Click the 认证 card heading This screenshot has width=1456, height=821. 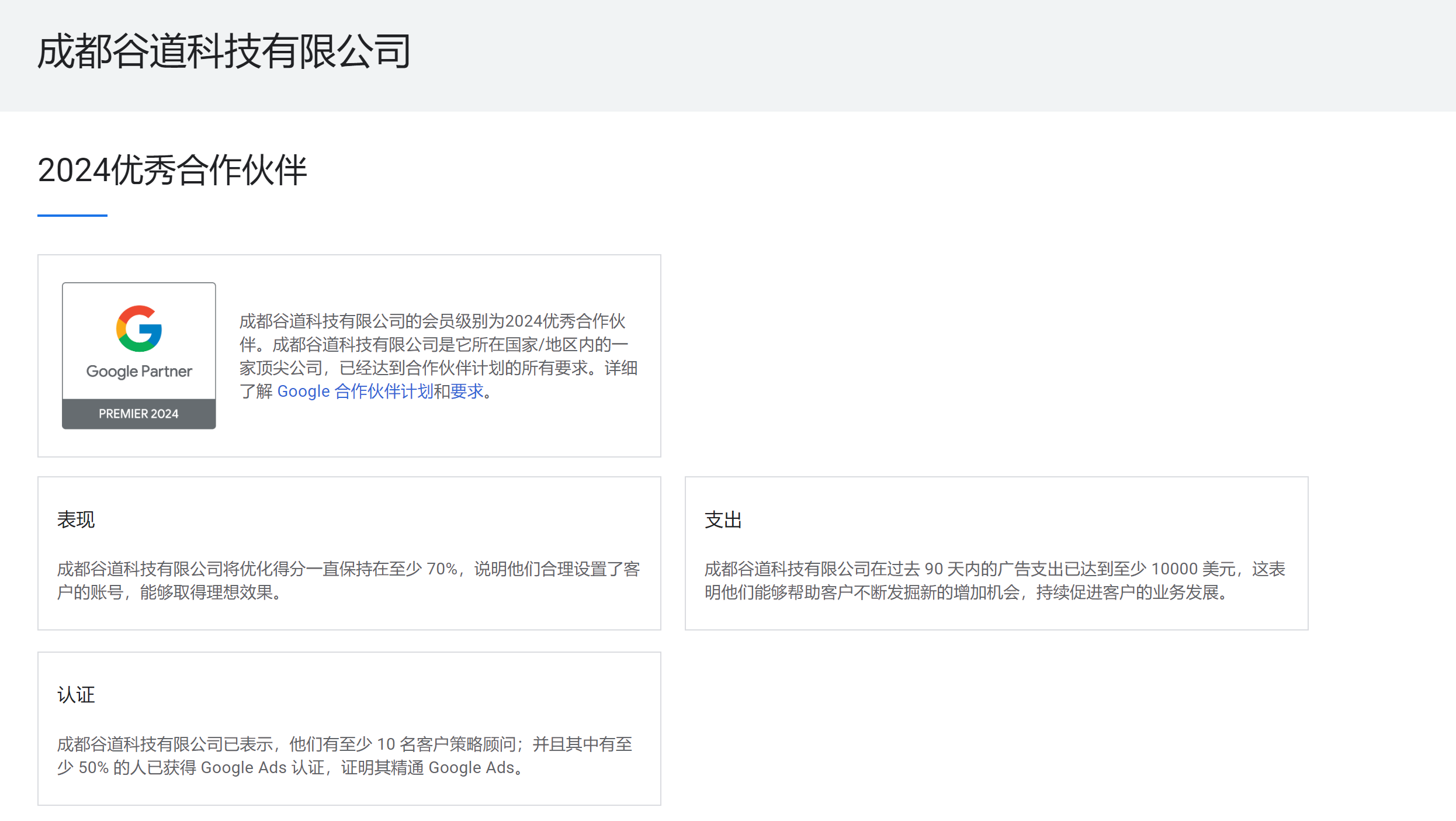tap(75, 695)
